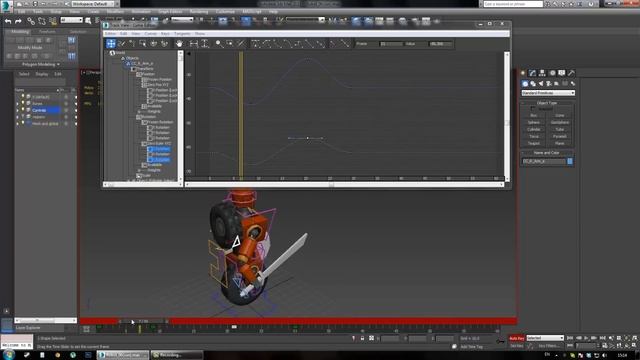Select the Zoom Region tool in Curve Editor
Image resolution: width=640 pixels, height=360 pixels.
[x=230, y=44]
